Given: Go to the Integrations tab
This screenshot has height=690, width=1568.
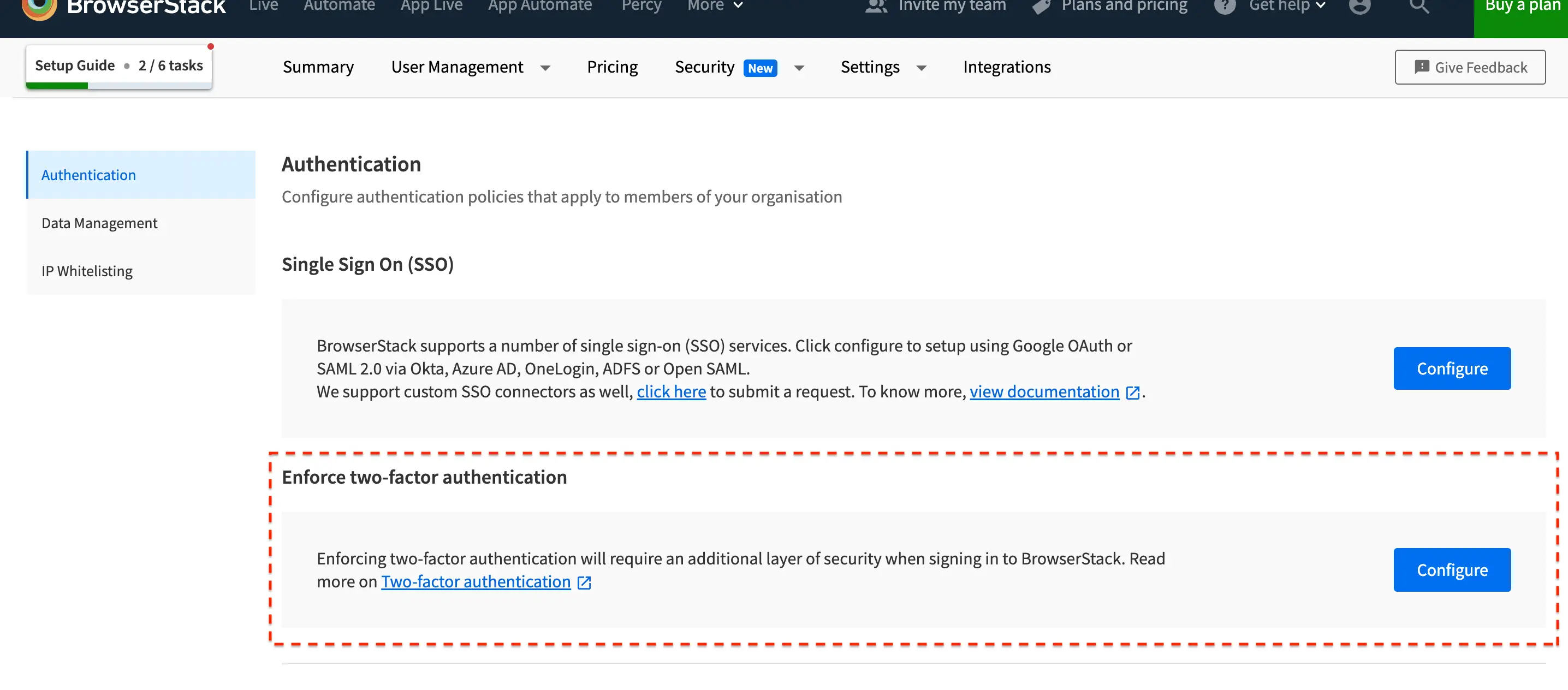Looking at the screenshot, I should tap(1007, 67).
